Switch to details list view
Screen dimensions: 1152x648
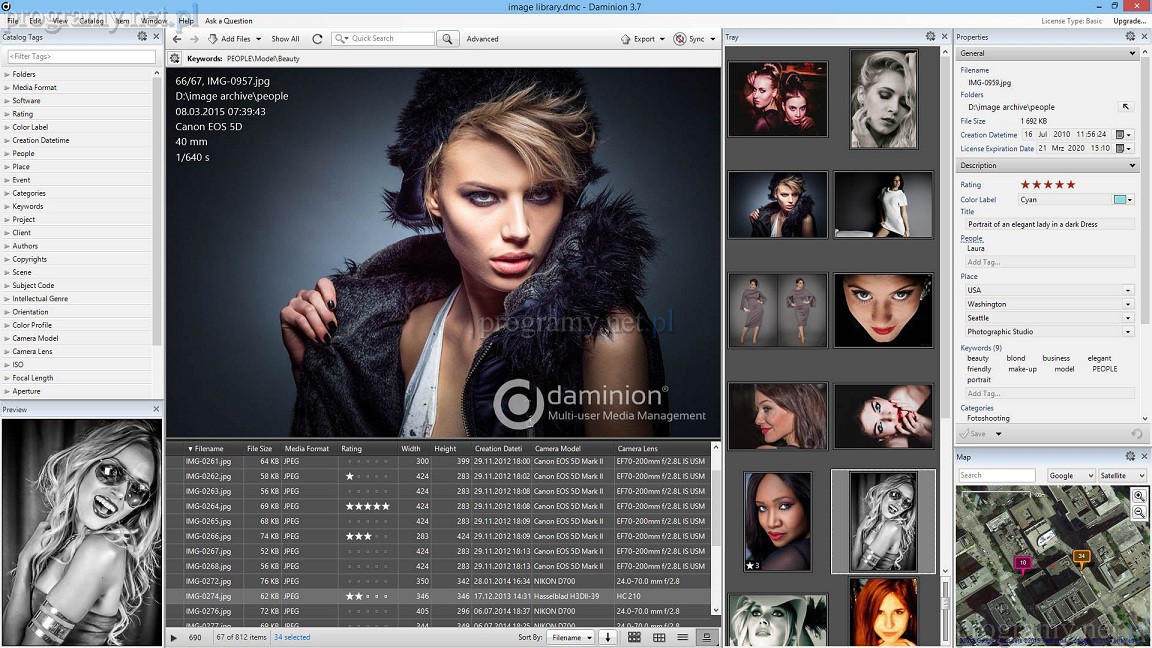pos(683,637)
